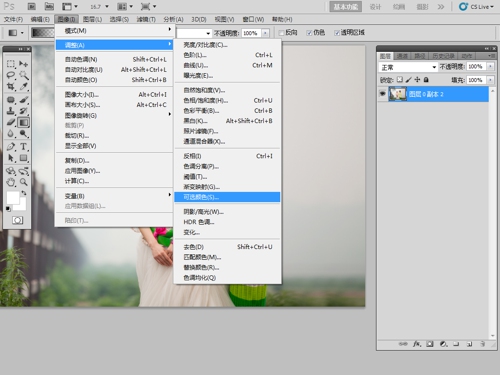Choose 曲线(U)... from the submenu
Screen dimensions: 500x375
(x=227, y=65)
